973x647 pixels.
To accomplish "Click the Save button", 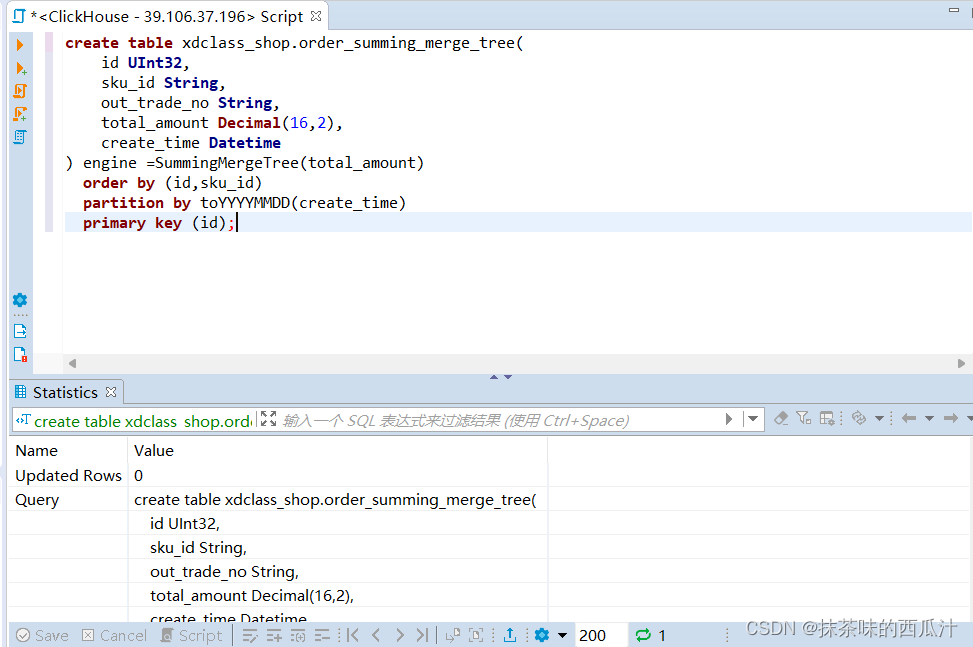I will click(x=42, y=635).
